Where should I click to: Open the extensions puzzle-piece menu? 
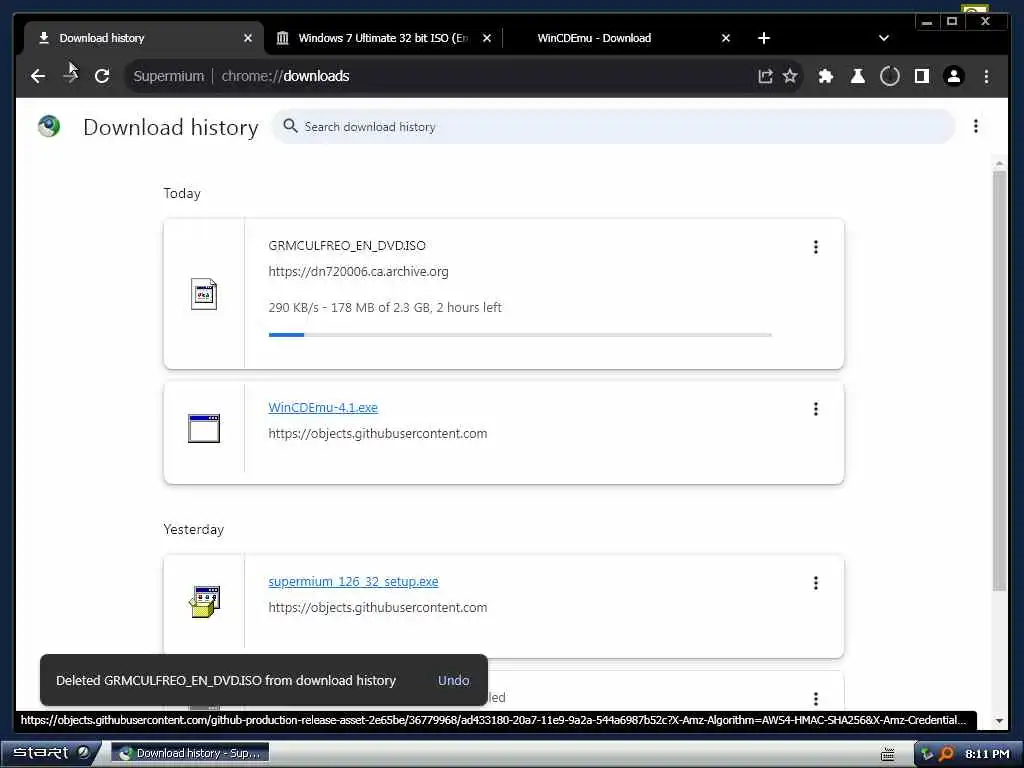pyautogui.click(x=825, y=76)
